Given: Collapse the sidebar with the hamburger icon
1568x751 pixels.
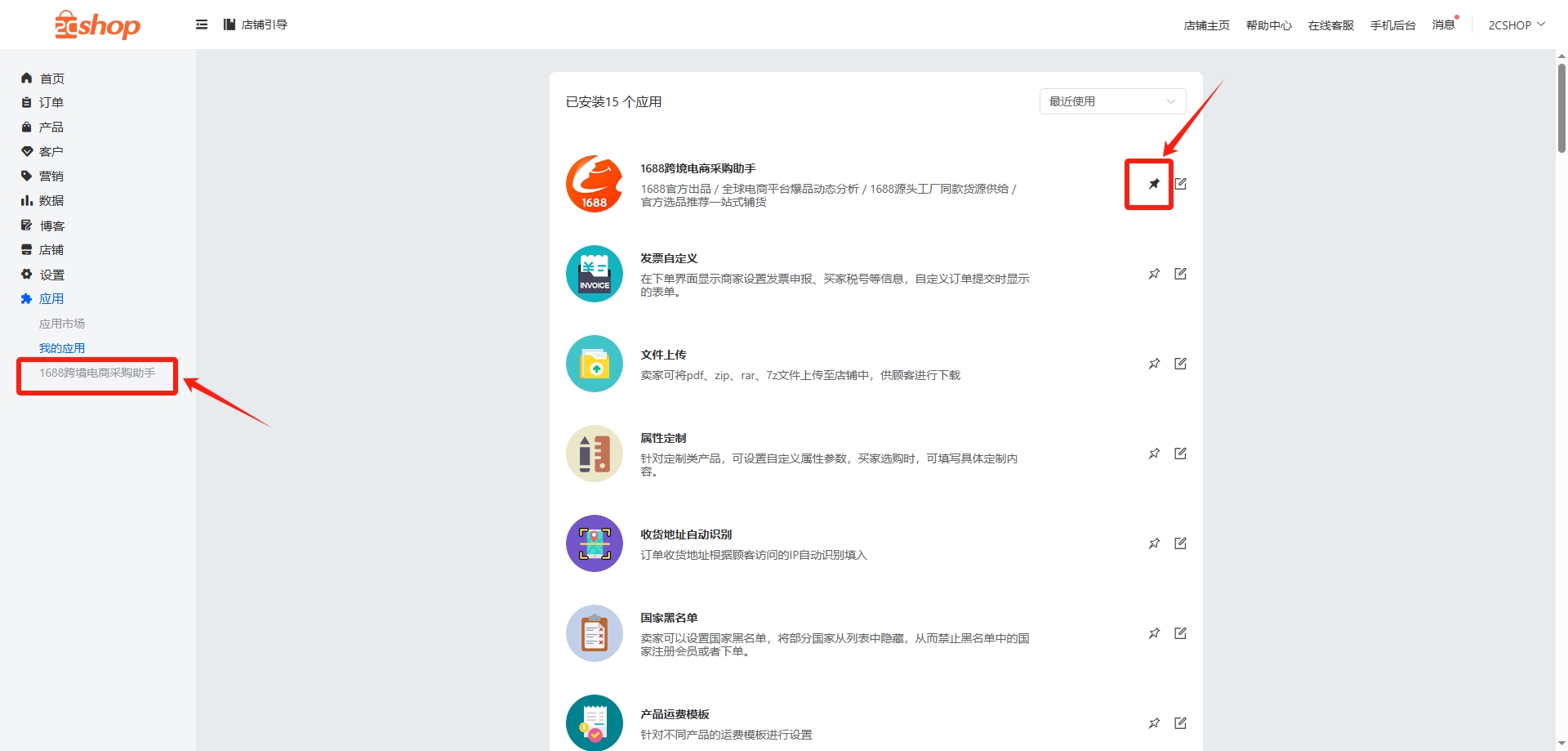Looking at the screenshot, I should pos(202,25).
